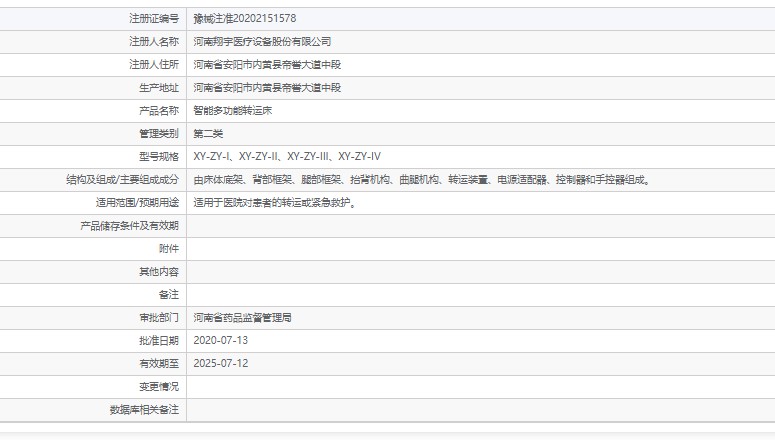Click the 附件 label
Screen dimensions: 775x440
(x=169, y=249)
